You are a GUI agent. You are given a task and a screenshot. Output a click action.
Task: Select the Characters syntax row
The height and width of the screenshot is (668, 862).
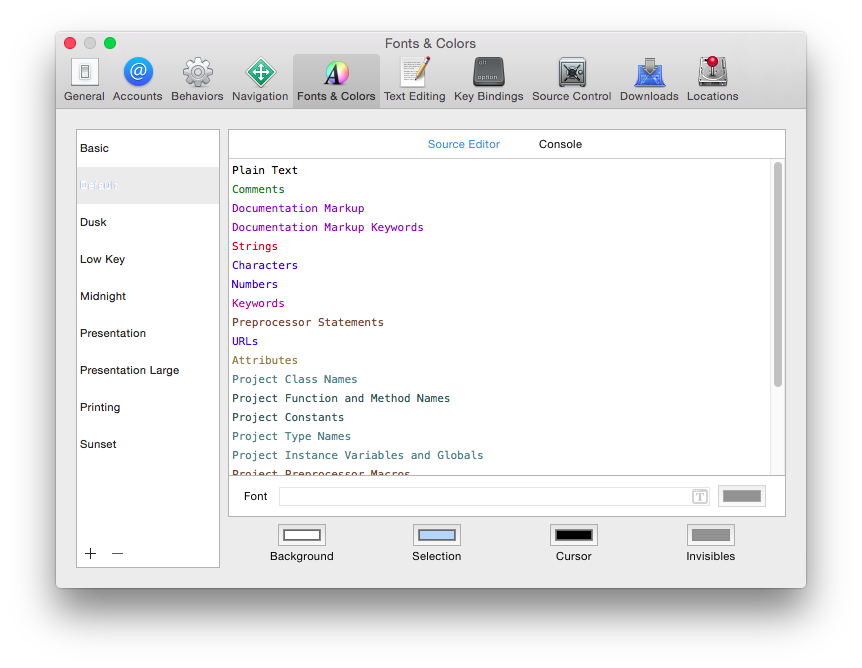point(499,266)
